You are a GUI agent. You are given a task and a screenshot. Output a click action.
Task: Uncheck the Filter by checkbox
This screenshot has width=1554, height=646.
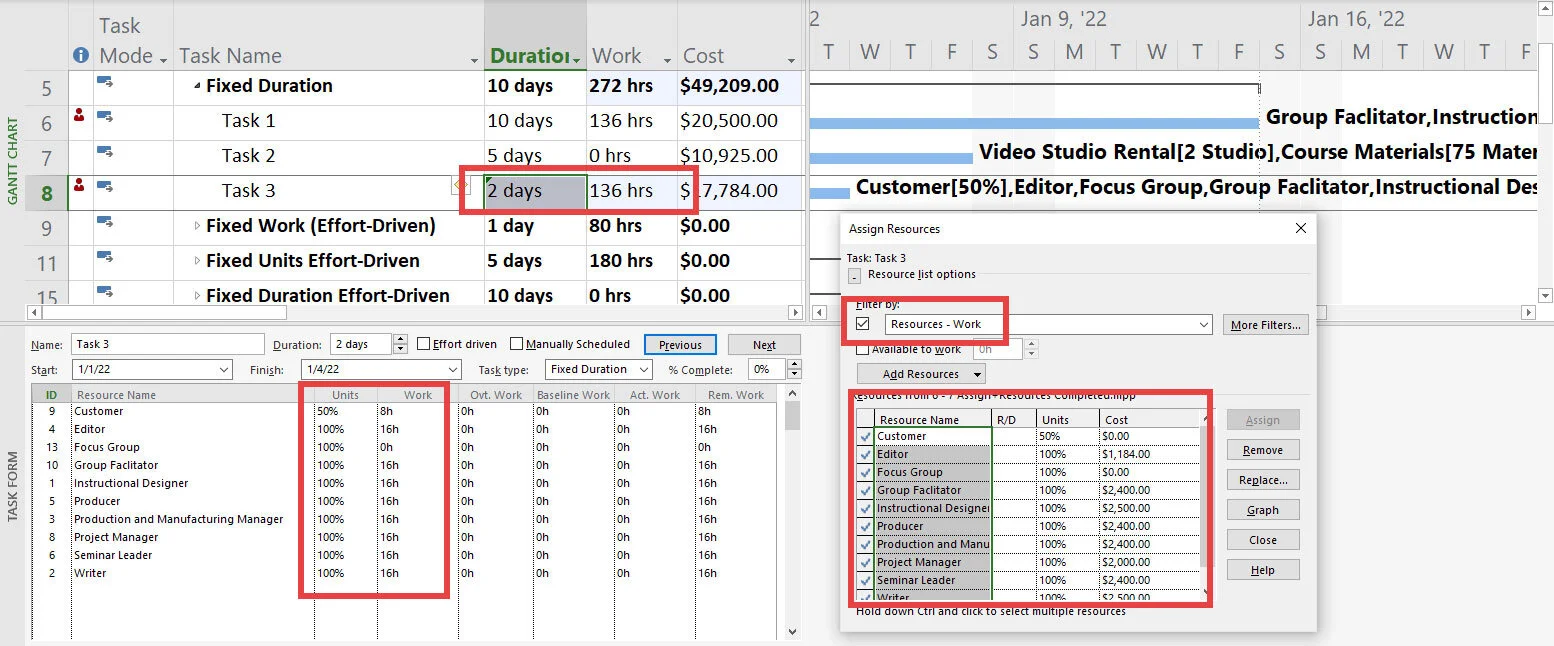[x=863, y=324]
